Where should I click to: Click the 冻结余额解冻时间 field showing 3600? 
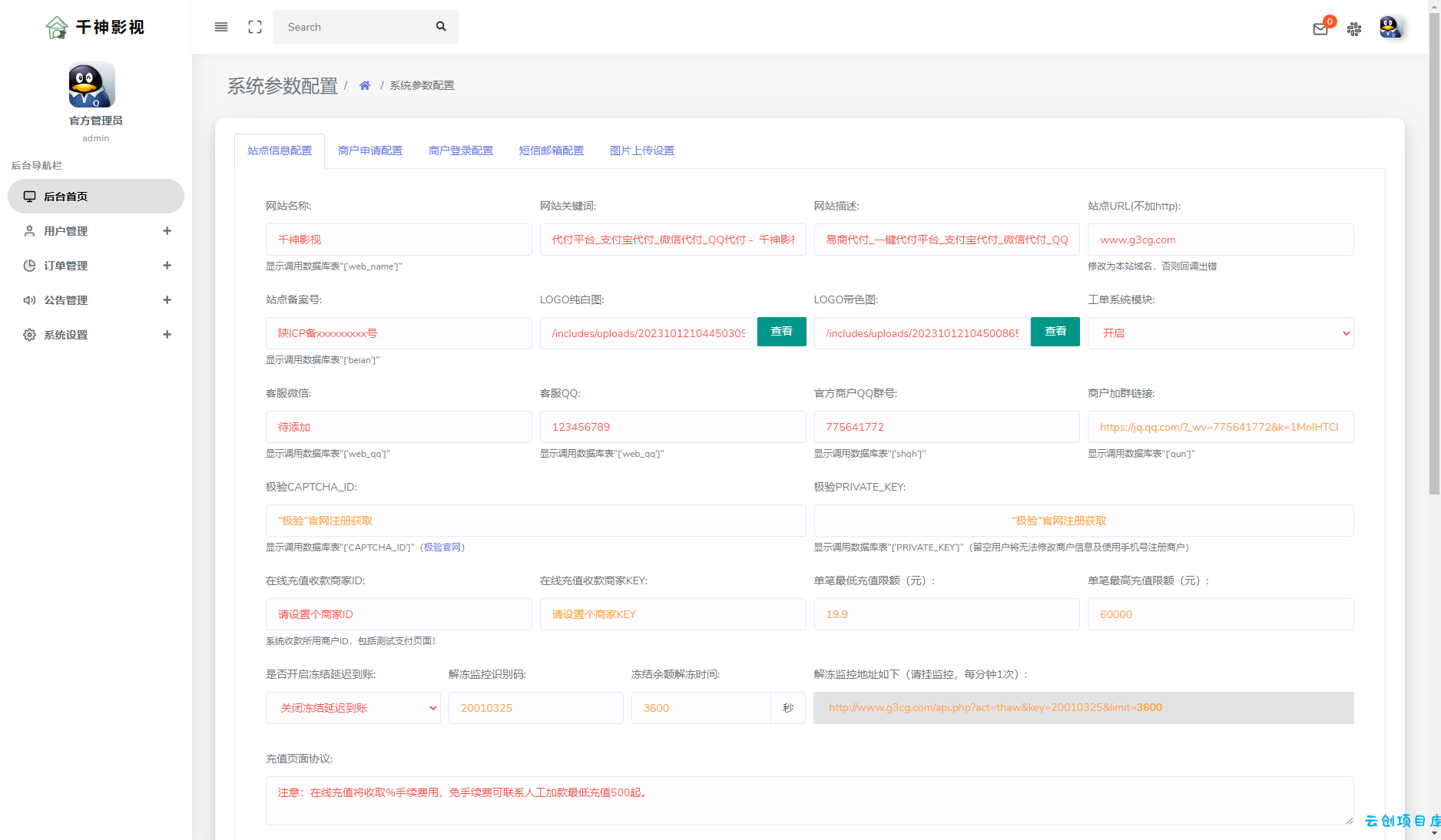[701, 708]
